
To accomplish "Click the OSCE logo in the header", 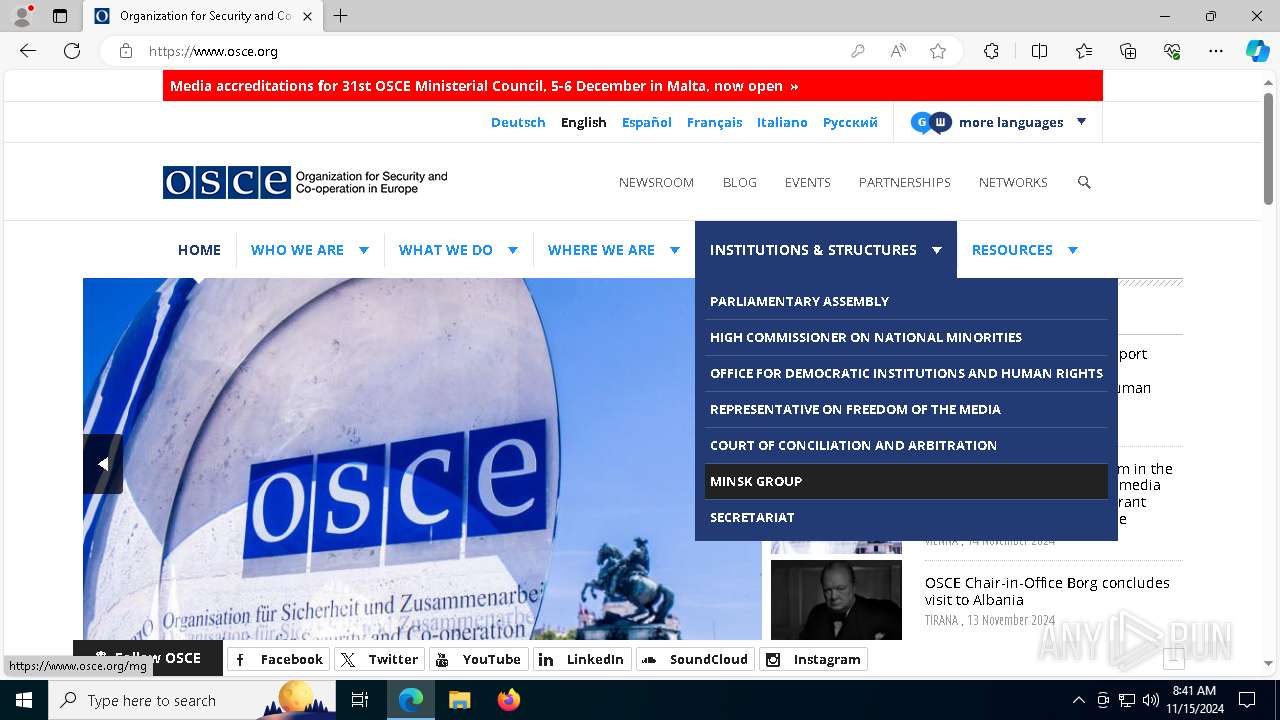I will point(305,182).
